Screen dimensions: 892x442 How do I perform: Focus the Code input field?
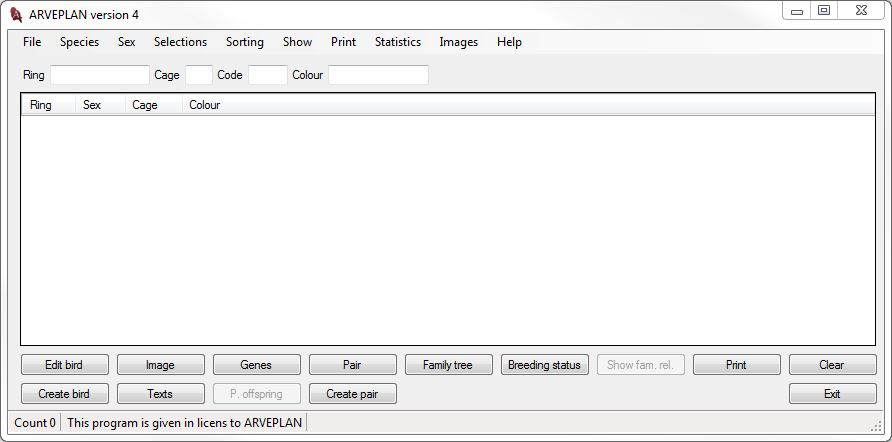pyautogui.click(x=268, y=75)
